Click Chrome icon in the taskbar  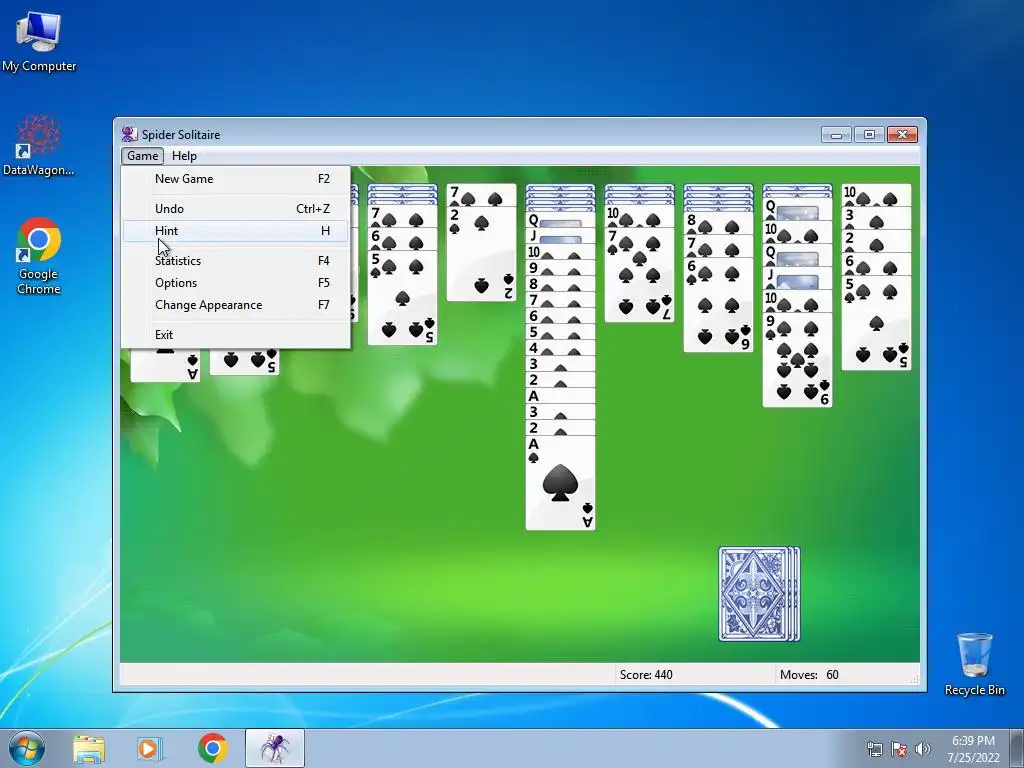pyautogui.click(x=212, y=748)
